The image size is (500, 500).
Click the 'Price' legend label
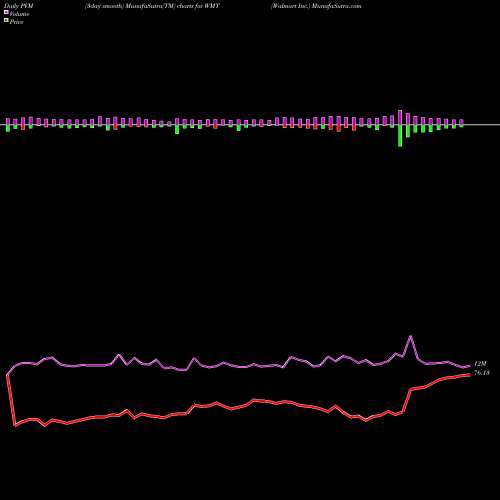point(16,22)
